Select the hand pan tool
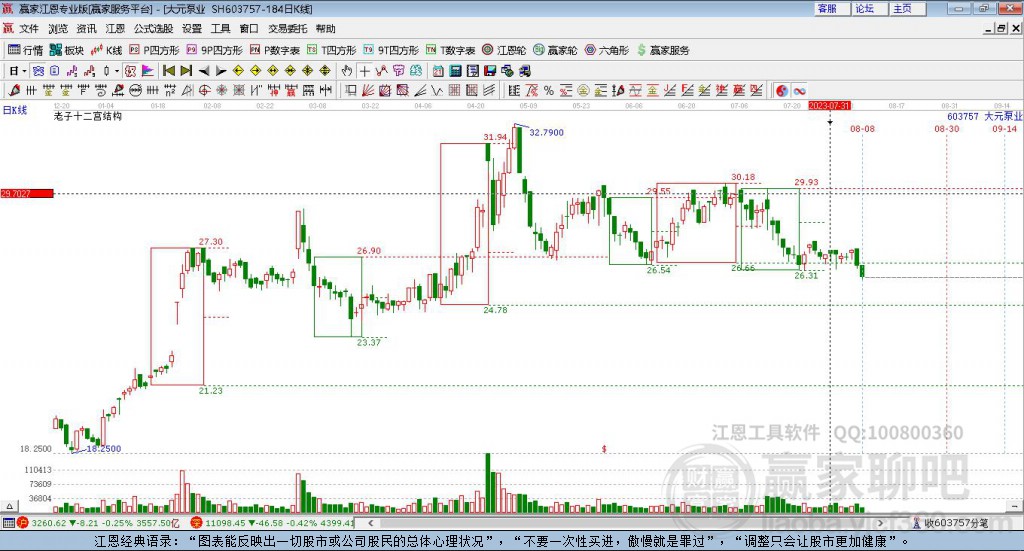1024x551 pixels. pos(346,71)
